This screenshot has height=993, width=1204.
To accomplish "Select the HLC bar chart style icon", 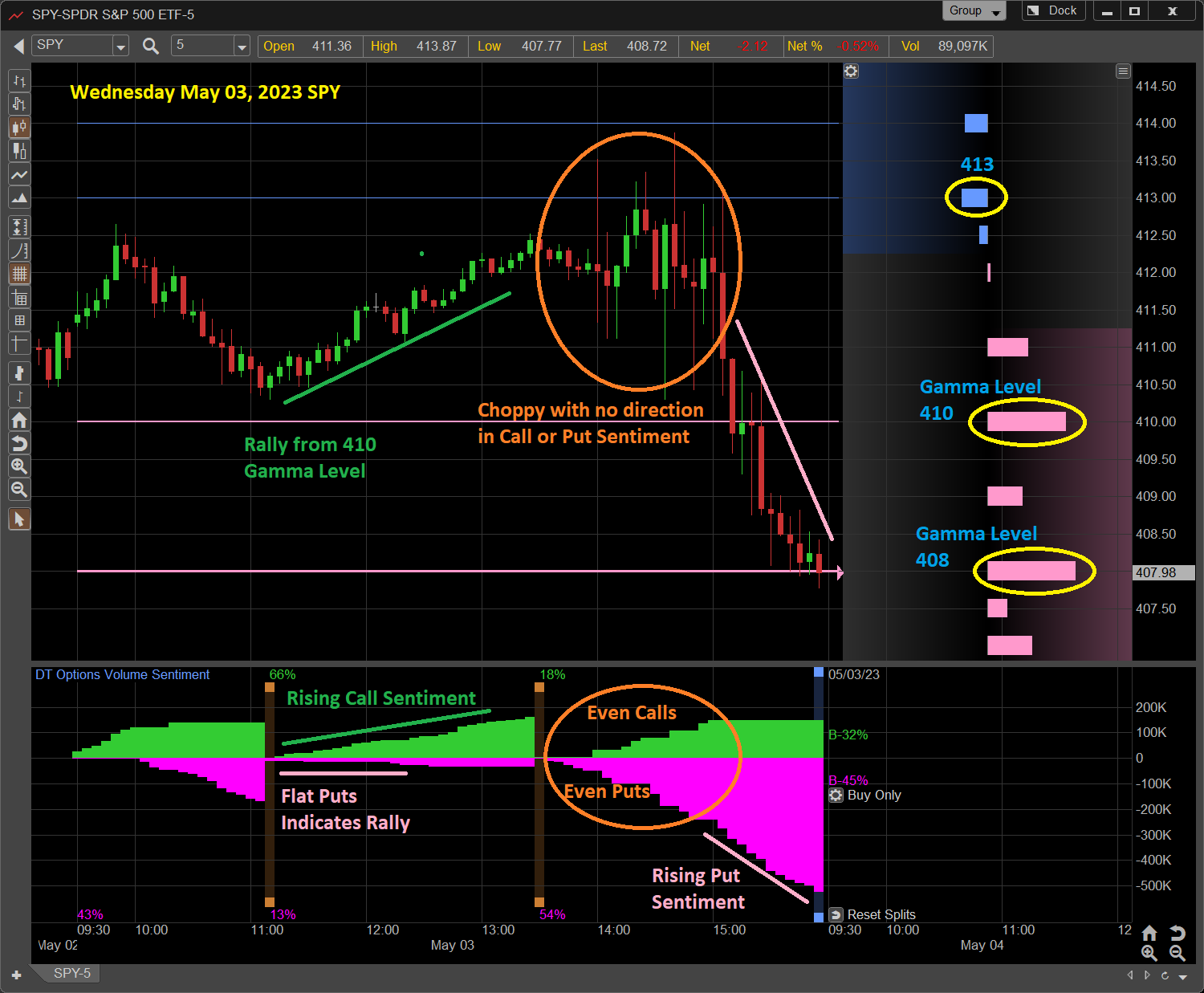I will point(19,104).
